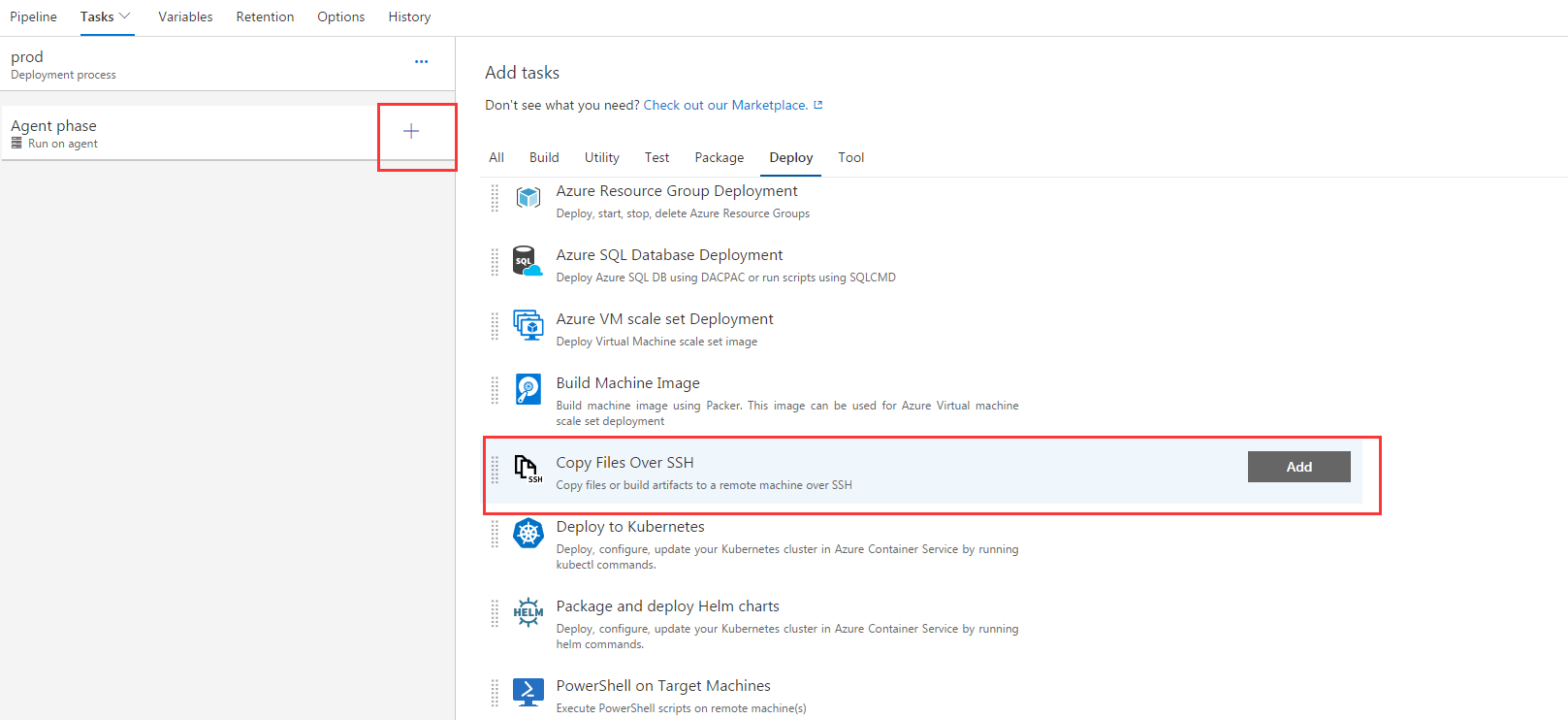The height and width of the screenshot is (720, 1568).
Task: Click the Build Machine Image disk icon
Action: pyautogui.click(x=528, y=389)
